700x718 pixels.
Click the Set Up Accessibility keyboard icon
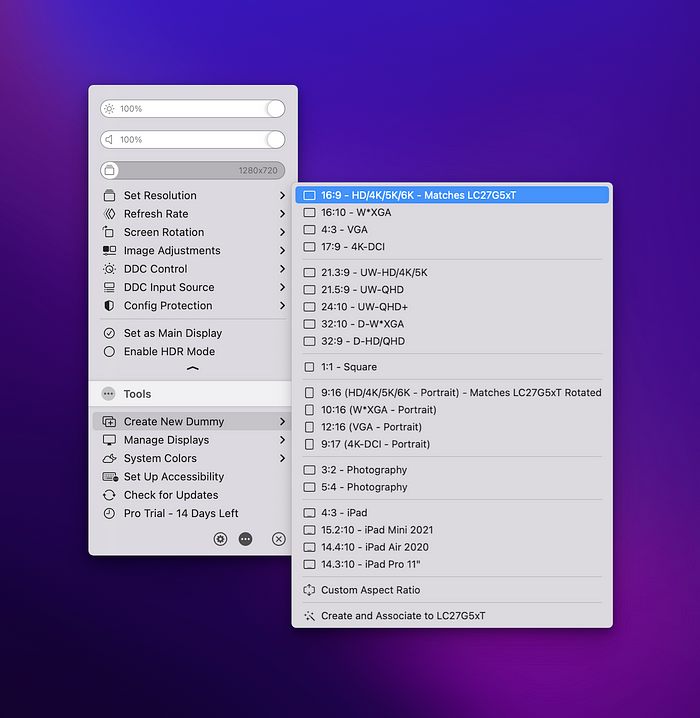(110, 477)
